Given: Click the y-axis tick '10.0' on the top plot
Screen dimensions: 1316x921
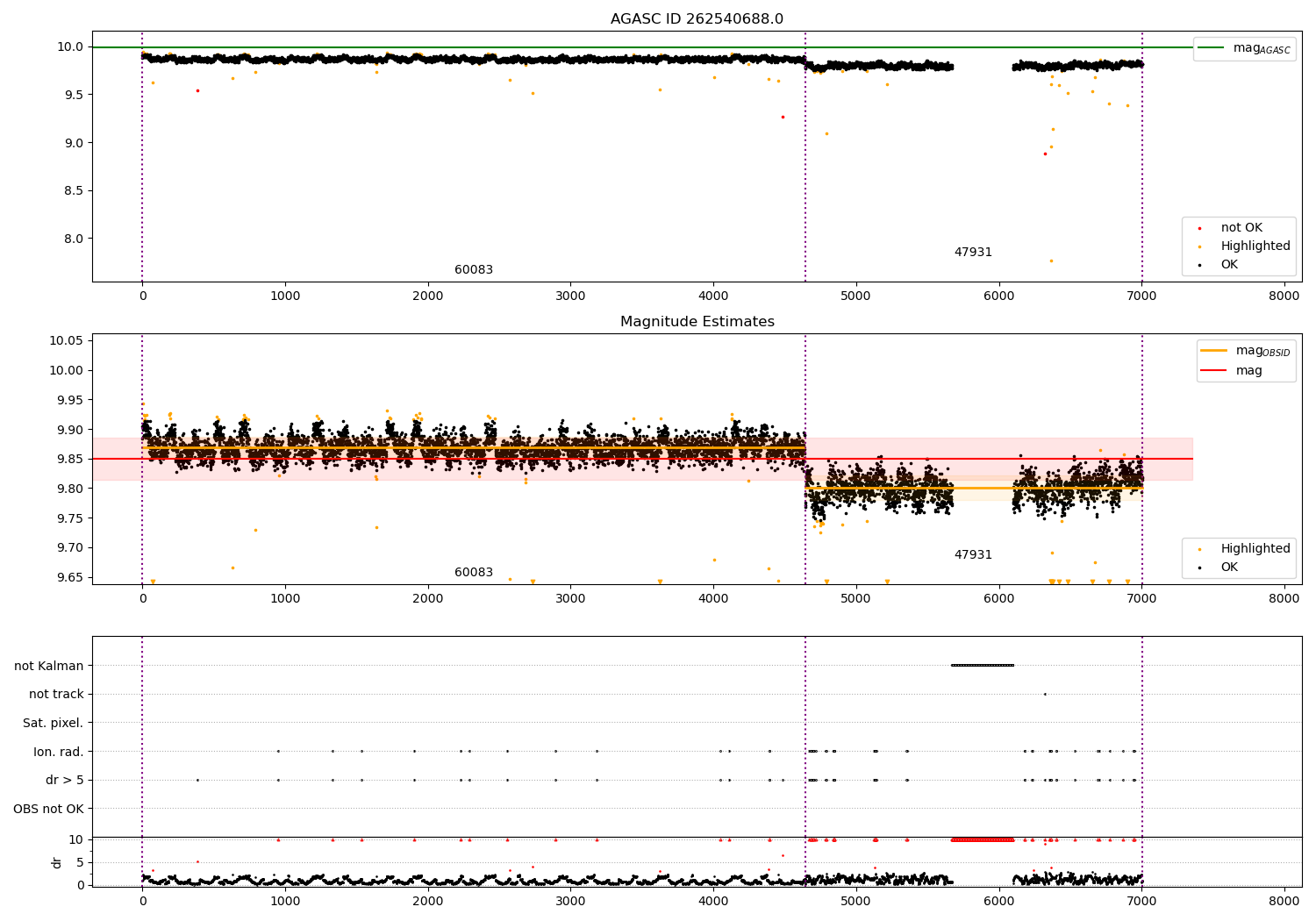Looking at the screenshot, I should click(x=70, y=47).
